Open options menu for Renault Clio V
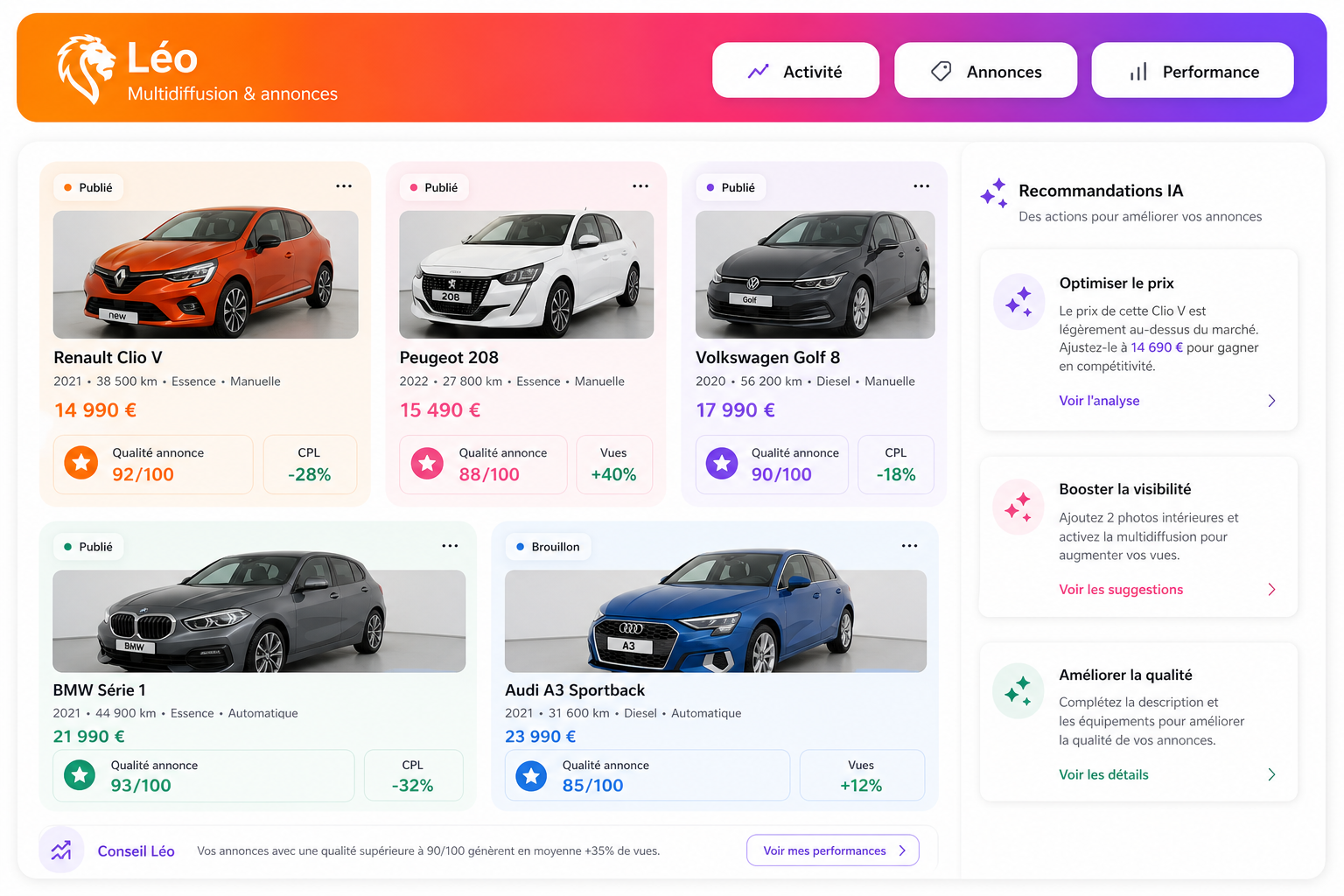Screen dimensions: 1344x896 [344, 186]
